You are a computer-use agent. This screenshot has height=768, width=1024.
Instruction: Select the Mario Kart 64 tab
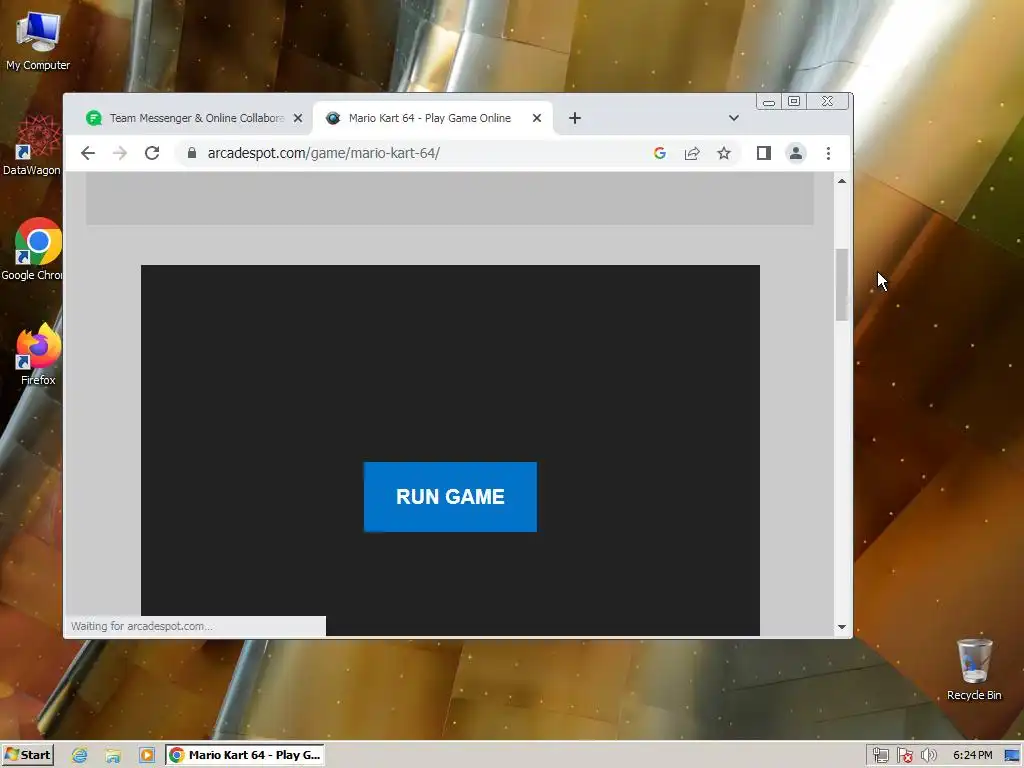(x=432, y=118)
